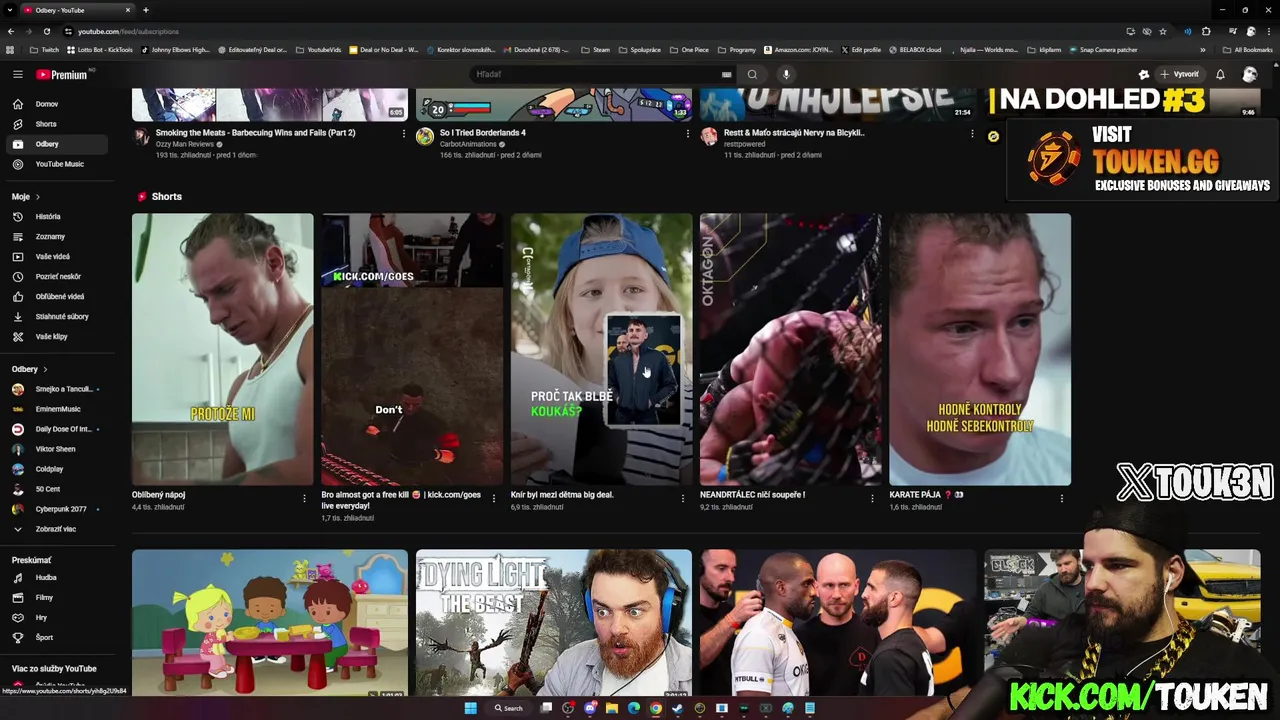Open Smoking the Meats video title

coord(255,132)
